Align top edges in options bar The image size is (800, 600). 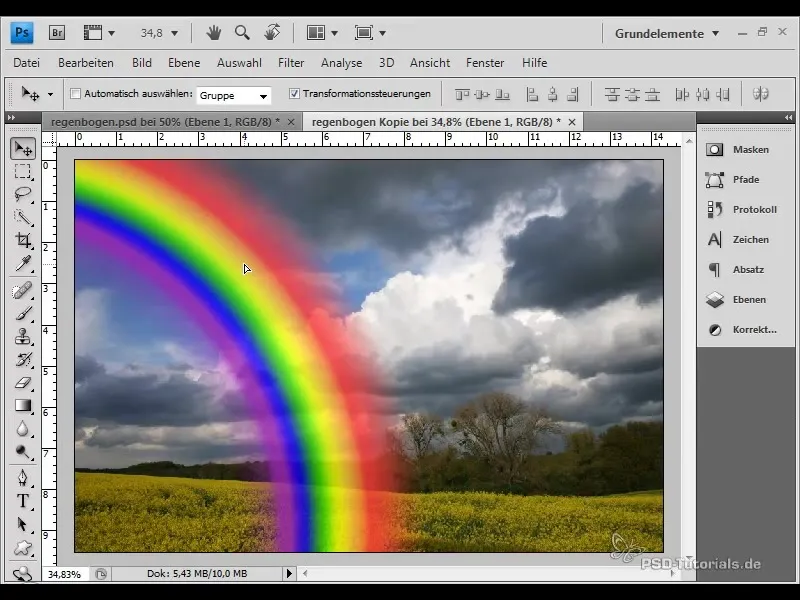462,94
